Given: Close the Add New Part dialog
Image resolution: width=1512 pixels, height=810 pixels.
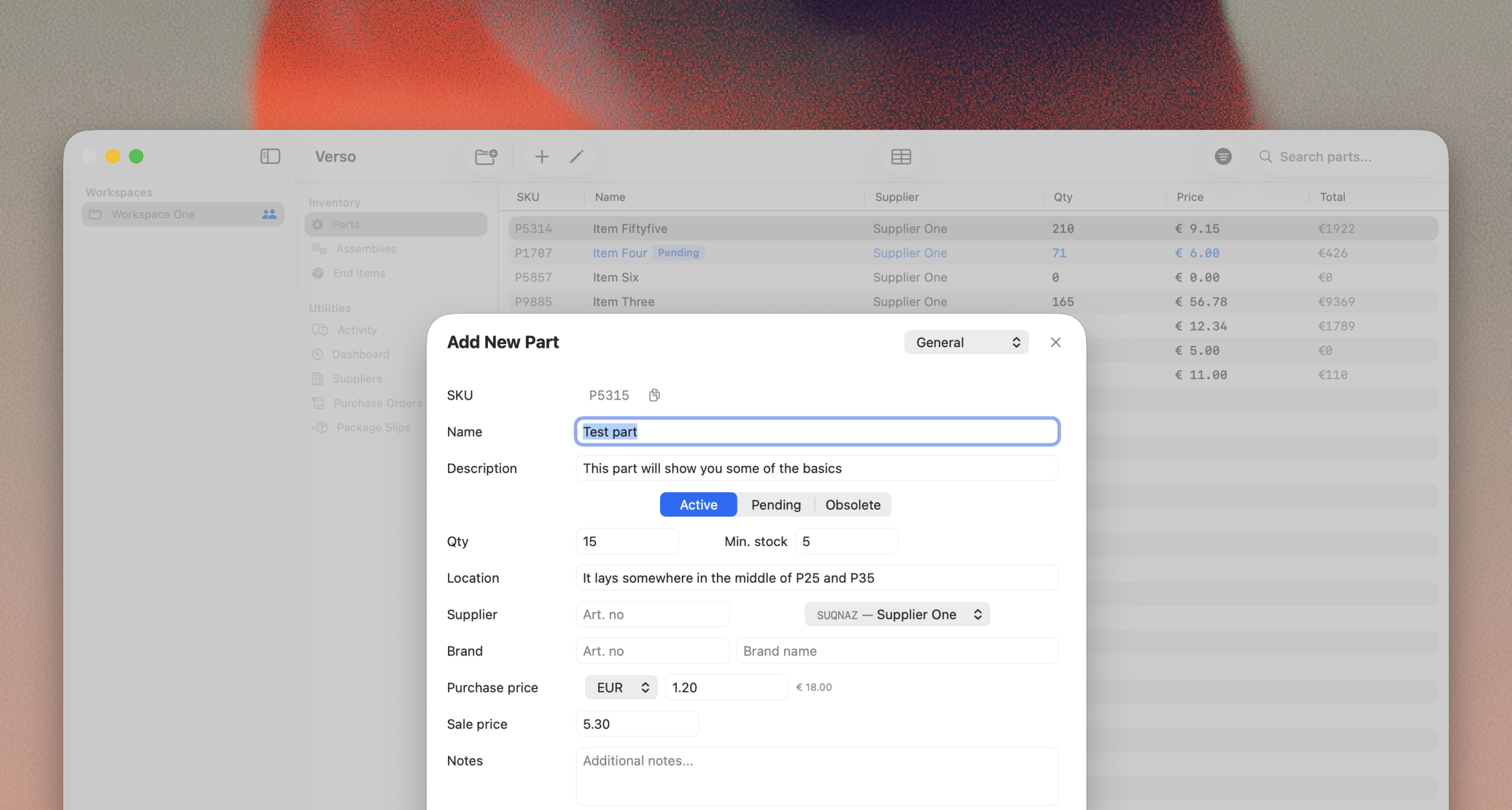Looking at the screenshot, I should [x=1055, y=342].
